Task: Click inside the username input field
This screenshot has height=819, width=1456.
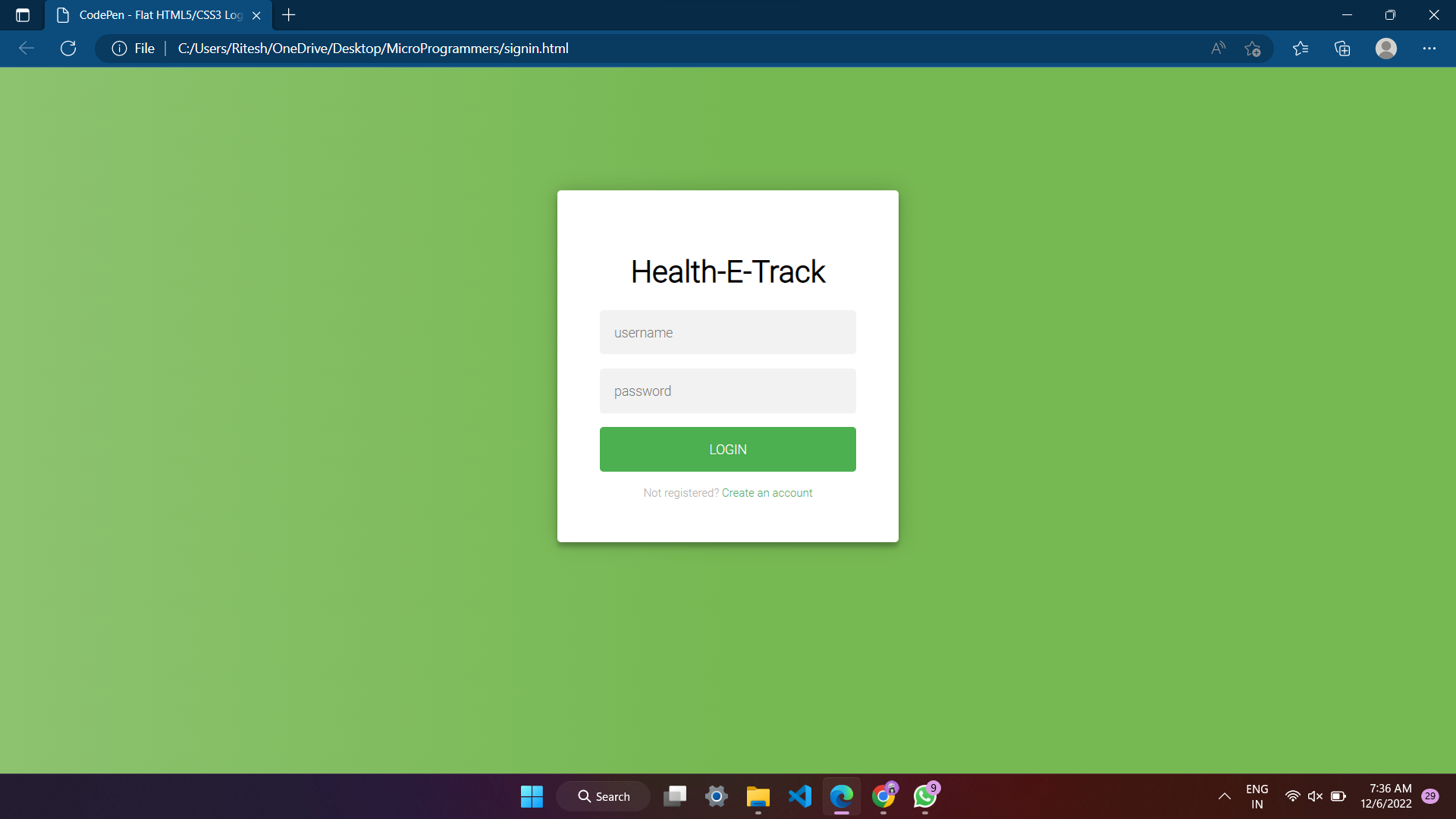Action: (x=727, y=332)
